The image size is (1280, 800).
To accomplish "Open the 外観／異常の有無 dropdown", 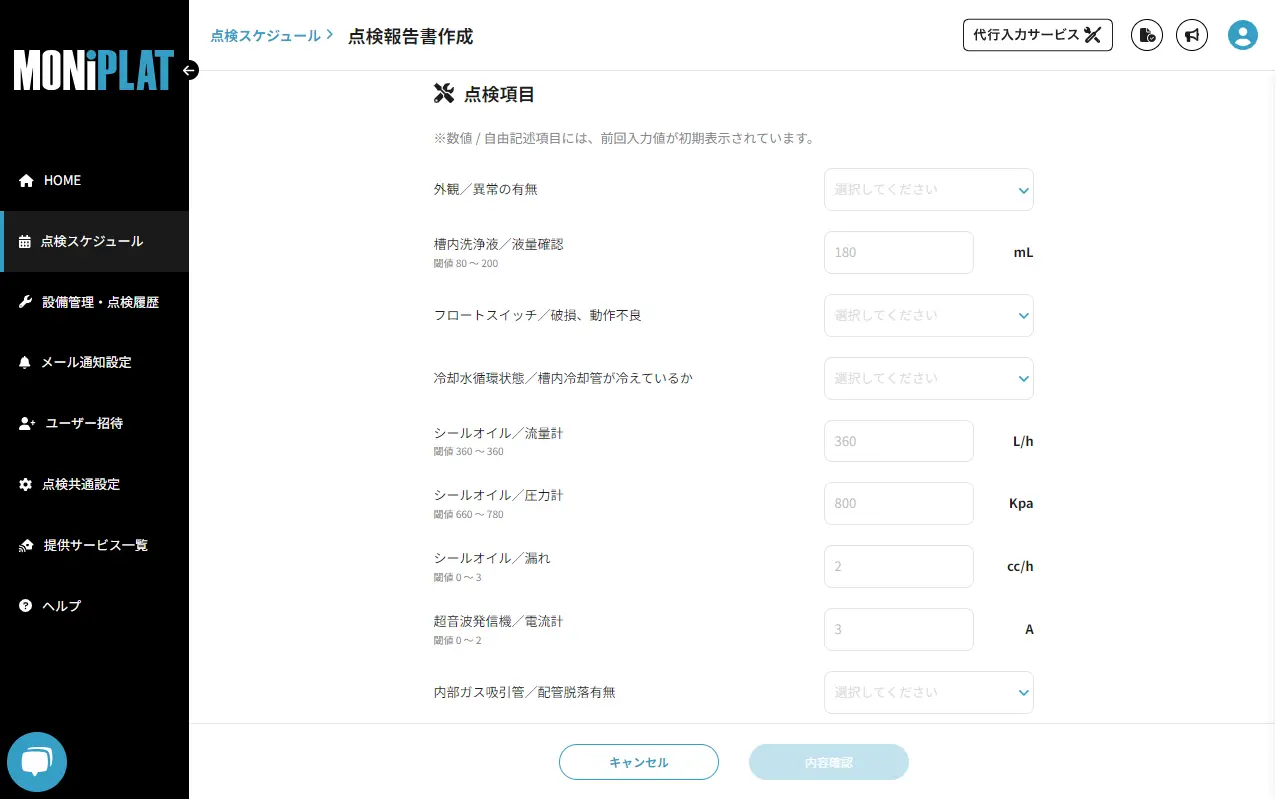I will pyautogui.click(x=928, y=189).
